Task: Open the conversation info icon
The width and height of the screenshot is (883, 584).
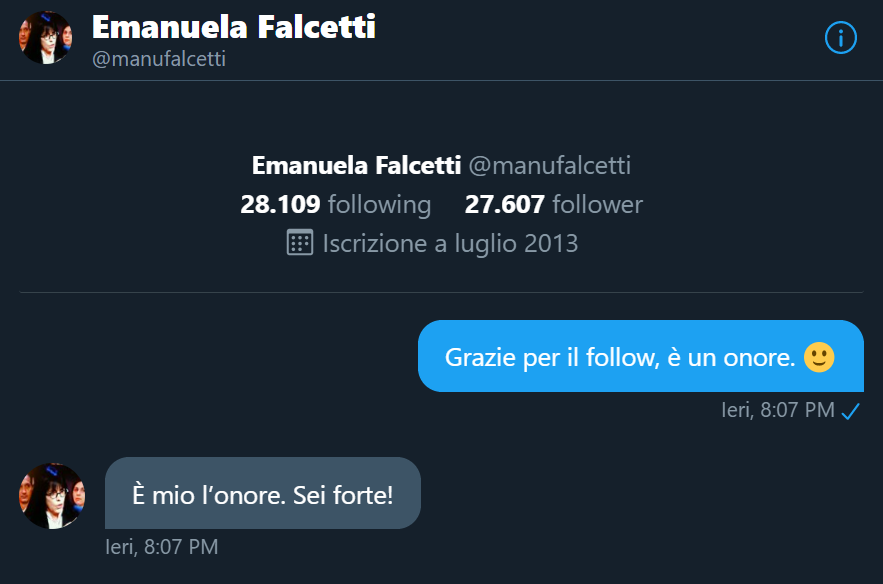Action: 841,38
